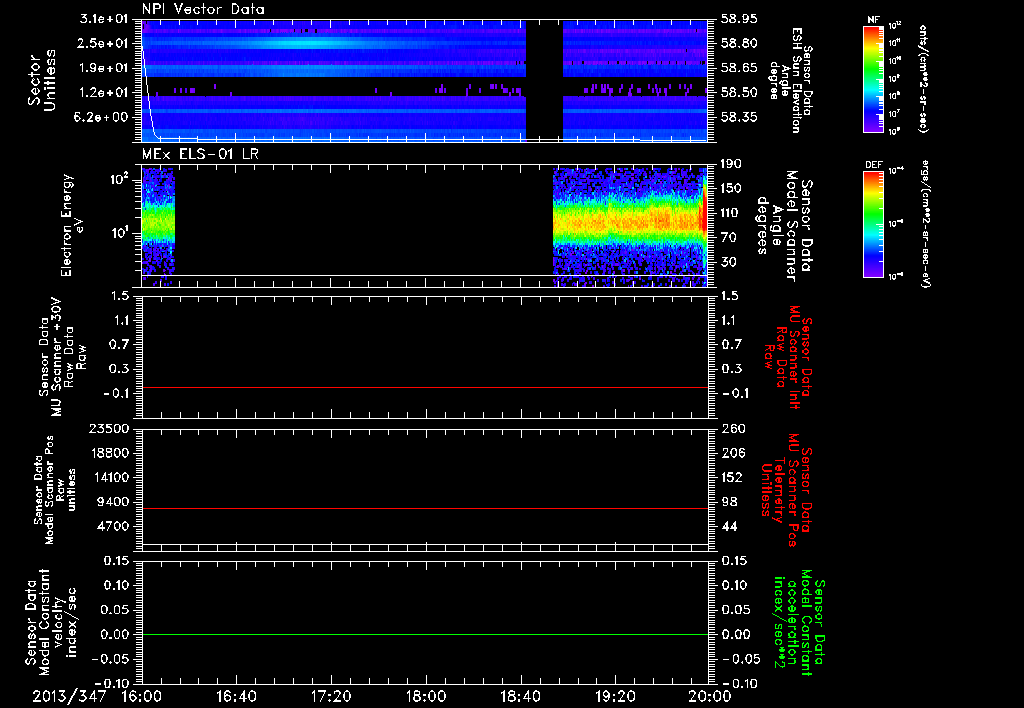Click the "ESH Sun Elevation Angle degree" axis title
Screen dimensions: 1024x708
click(x=790, y=80)
